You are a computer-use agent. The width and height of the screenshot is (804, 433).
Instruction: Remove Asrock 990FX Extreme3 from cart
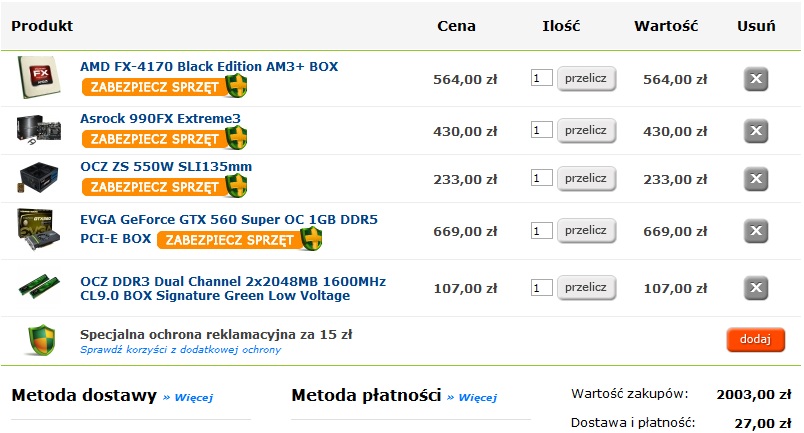click(756, 131)
